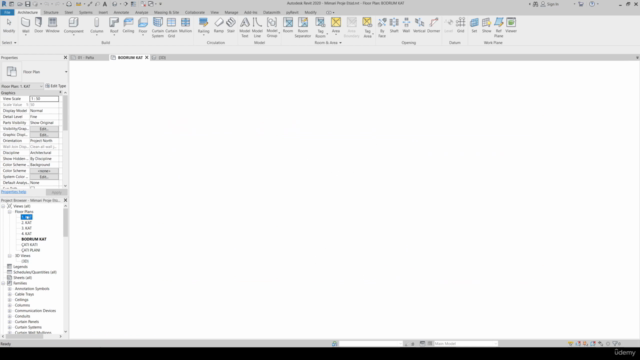This screenshot has height=360, width=640.
Task: Select 2. KAT floor plan
Action: pos(26,223)
